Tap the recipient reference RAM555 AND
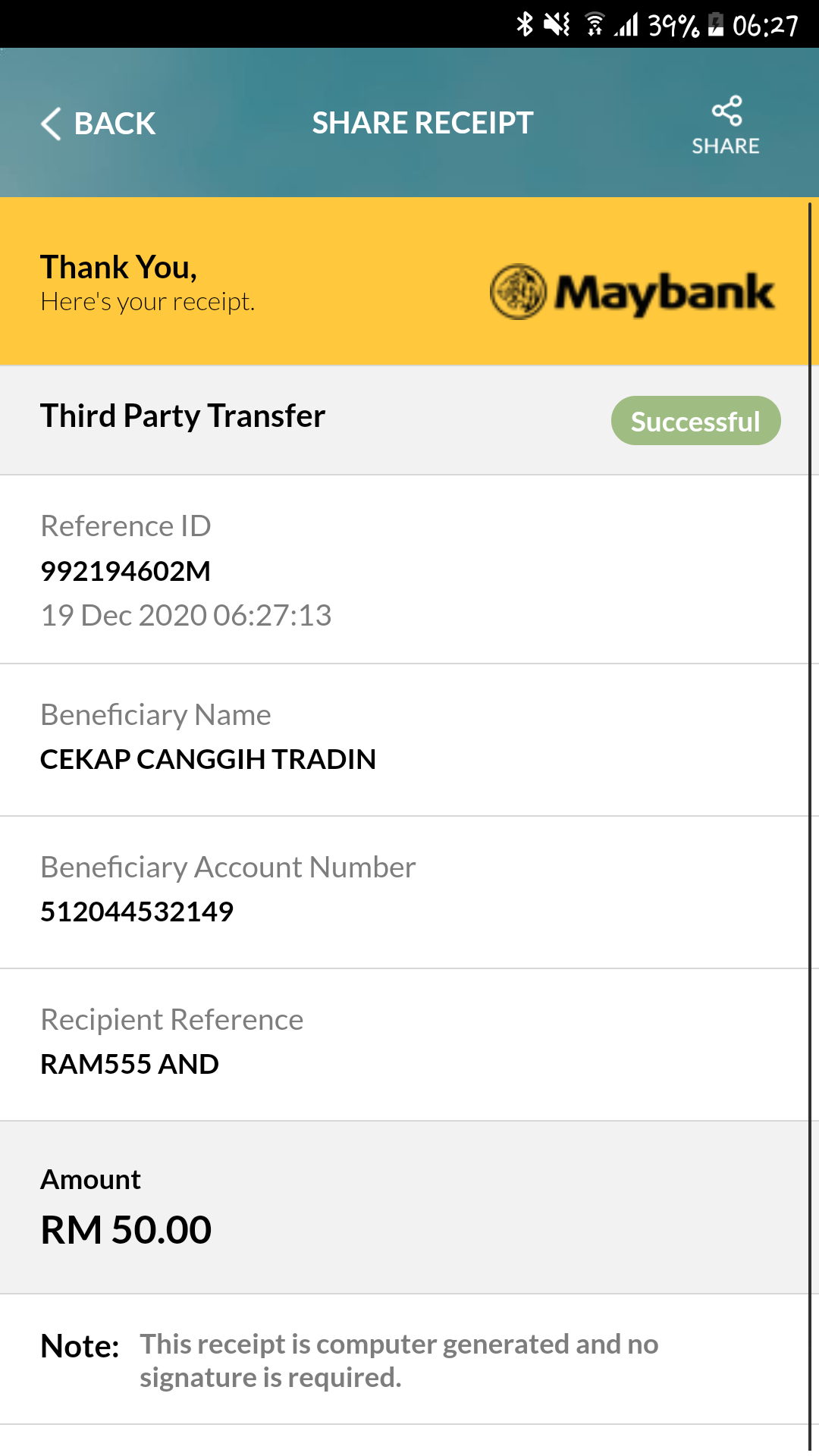Viewport: 819px width, 1456px height. [130, 1064]
